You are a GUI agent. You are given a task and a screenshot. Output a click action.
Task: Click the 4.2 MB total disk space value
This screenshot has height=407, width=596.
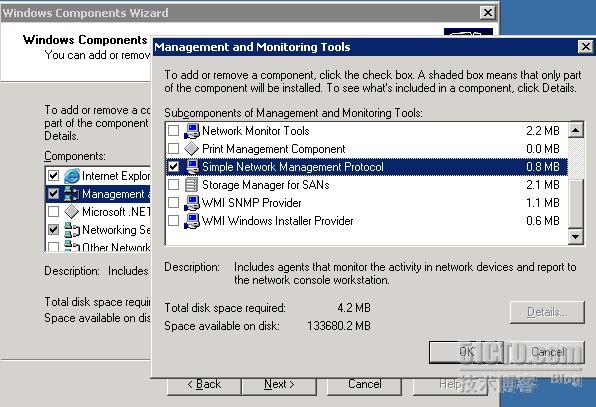click(x=354, y=308)
